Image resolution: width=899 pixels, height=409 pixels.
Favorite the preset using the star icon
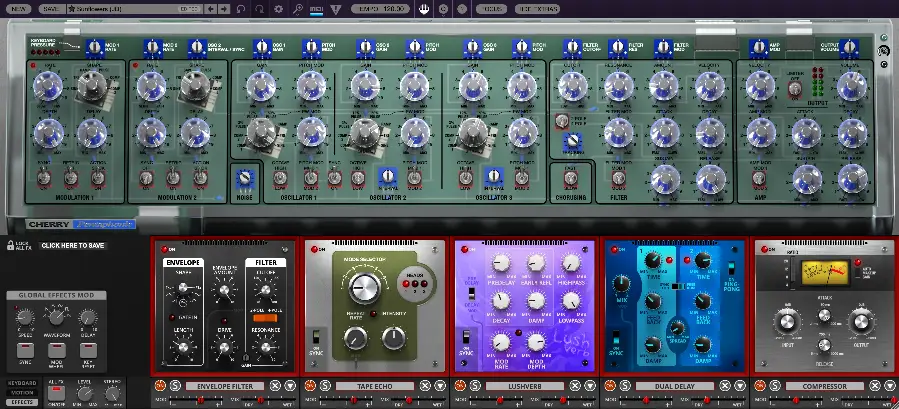pyautogui.click(x=72, y=9)
